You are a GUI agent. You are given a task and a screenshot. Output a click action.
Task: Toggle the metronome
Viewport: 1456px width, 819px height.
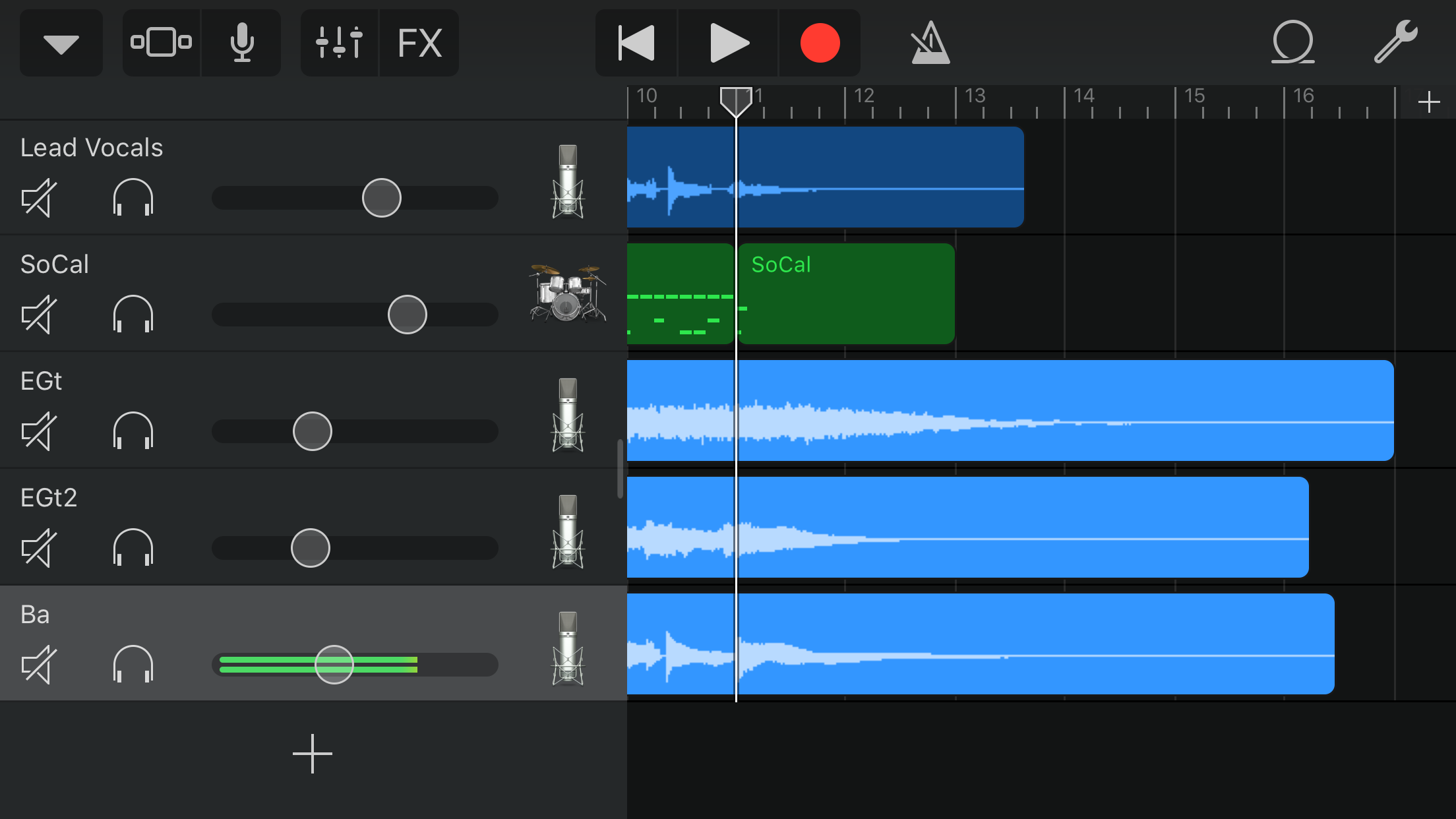click(x=930, y=43)
